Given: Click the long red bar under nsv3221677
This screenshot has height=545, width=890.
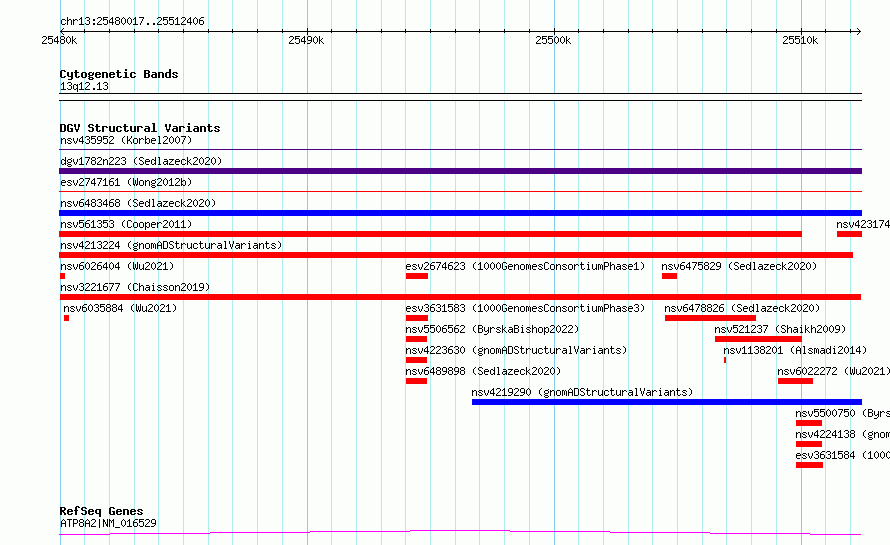Looking at the screenshot, I should point(460,297).
